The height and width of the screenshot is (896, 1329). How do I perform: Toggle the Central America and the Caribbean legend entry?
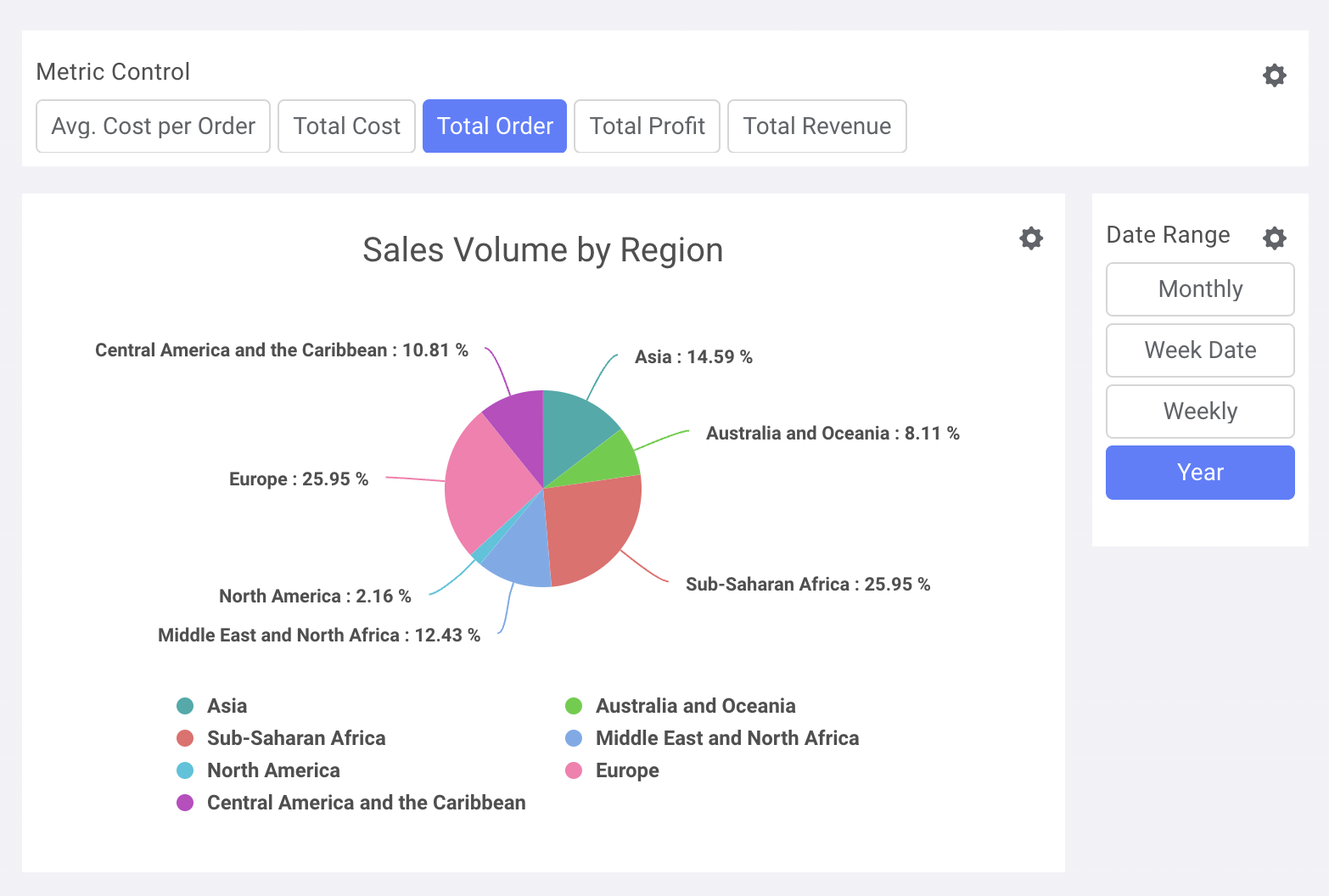coord(366,803)
